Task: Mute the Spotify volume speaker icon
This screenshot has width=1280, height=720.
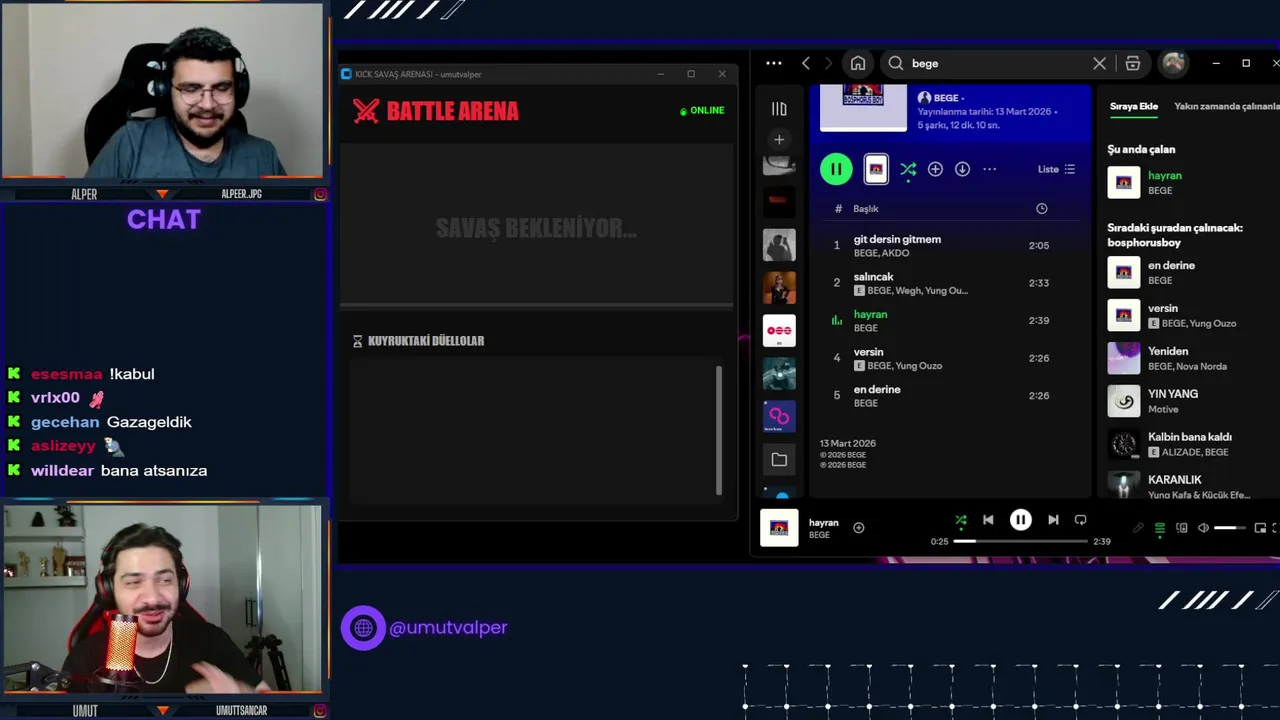Action: click(x=1203, y=528)
